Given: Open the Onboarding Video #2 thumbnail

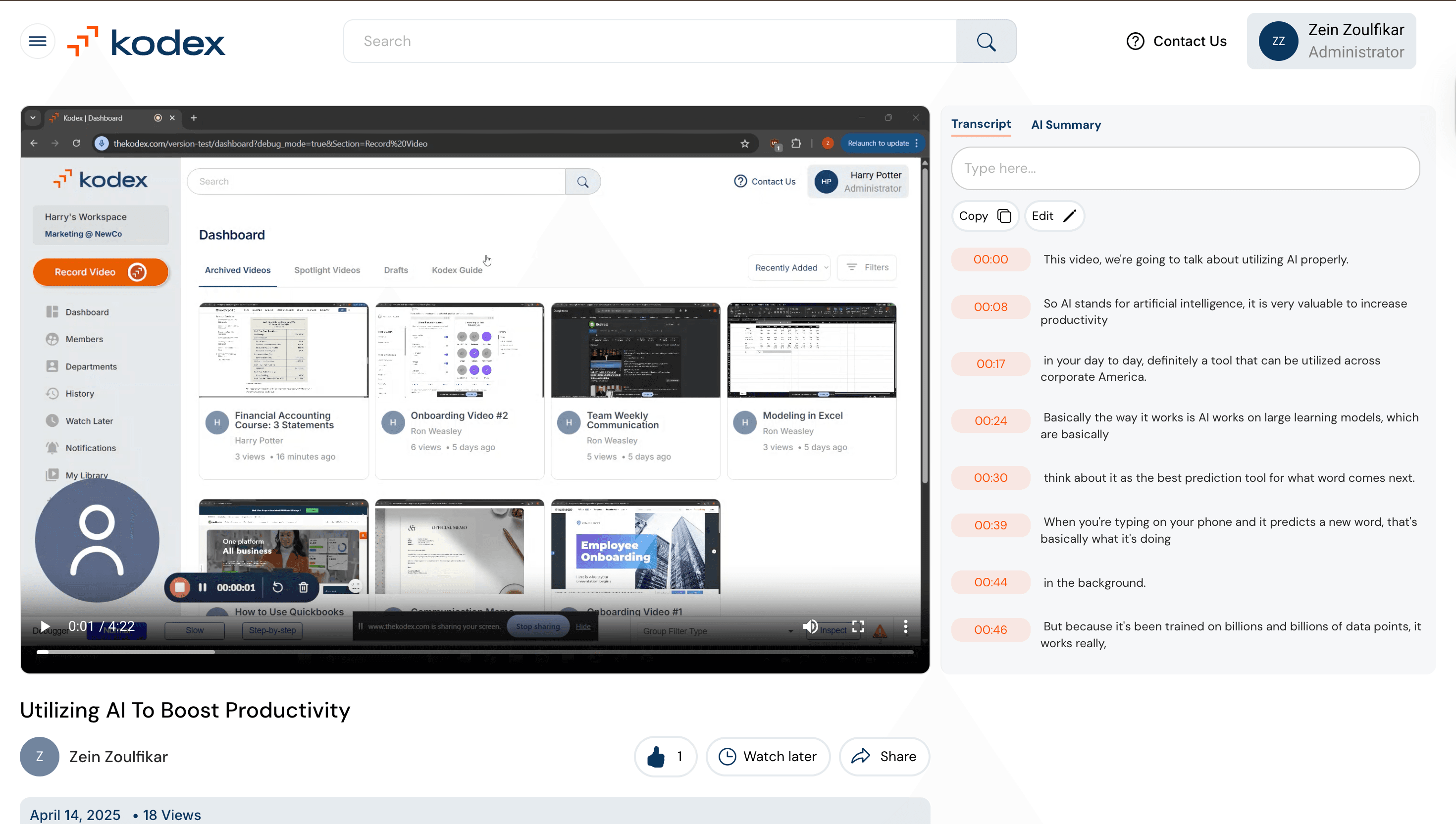Looking at the screenshot, I should tap(460, 350).
